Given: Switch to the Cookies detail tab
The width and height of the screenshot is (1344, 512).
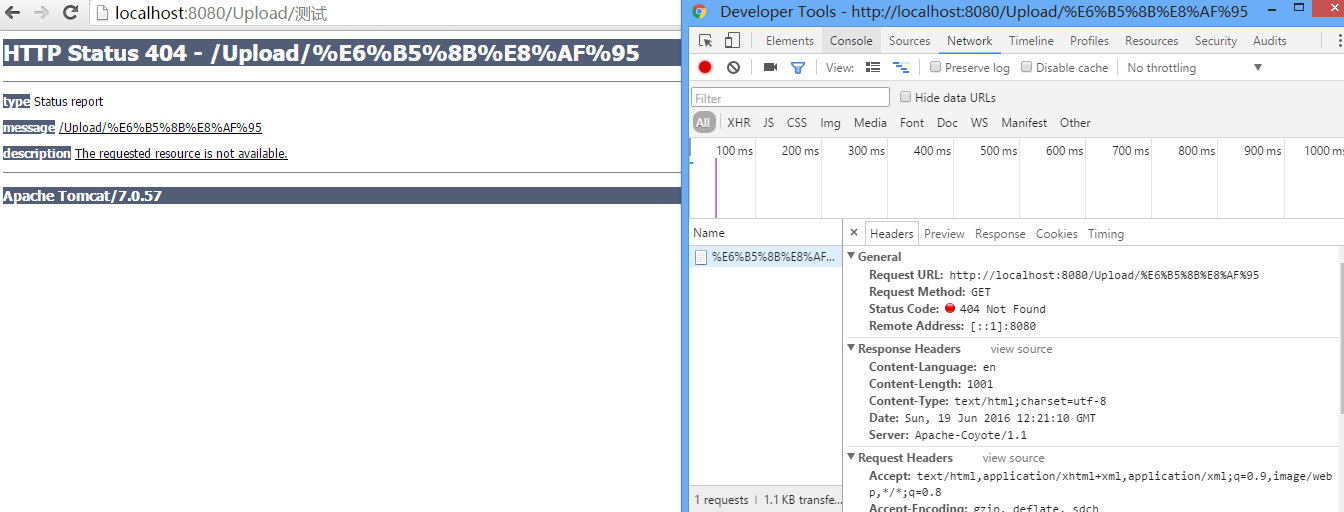Looking at the screenshot, I should [x=1057, y=233].
